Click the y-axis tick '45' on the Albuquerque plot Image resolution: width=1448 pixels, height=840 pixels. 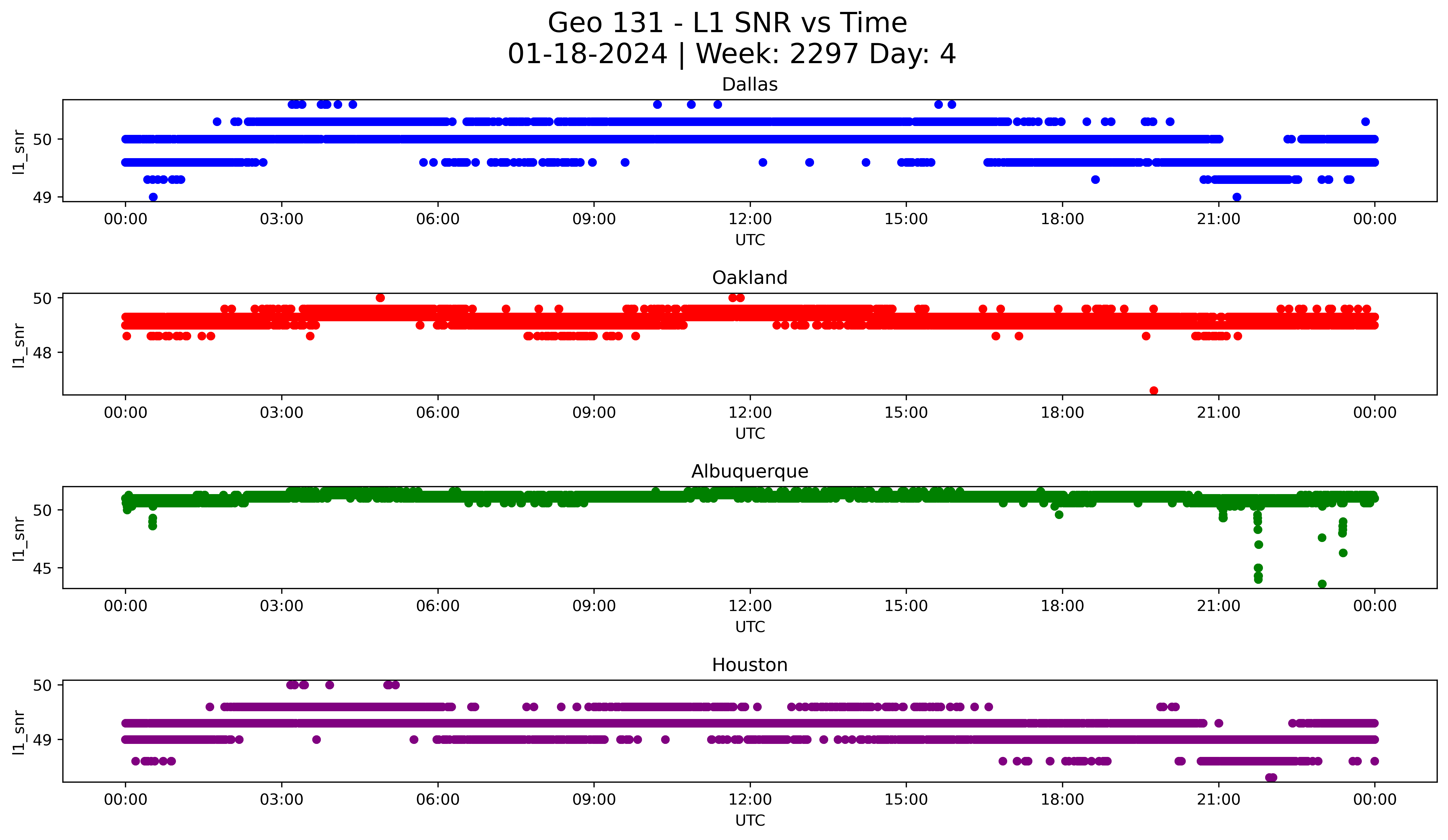click(x=42, y=568)
